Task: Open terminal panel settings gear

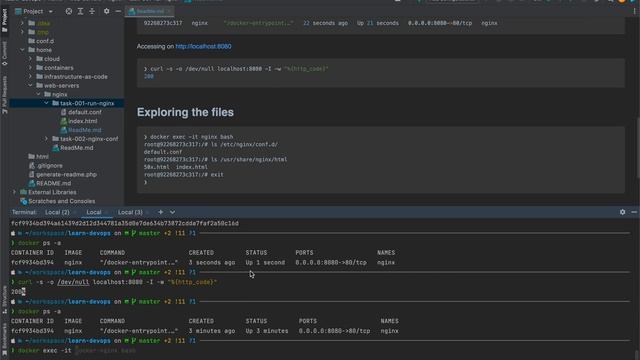Action: pos(622,212)
